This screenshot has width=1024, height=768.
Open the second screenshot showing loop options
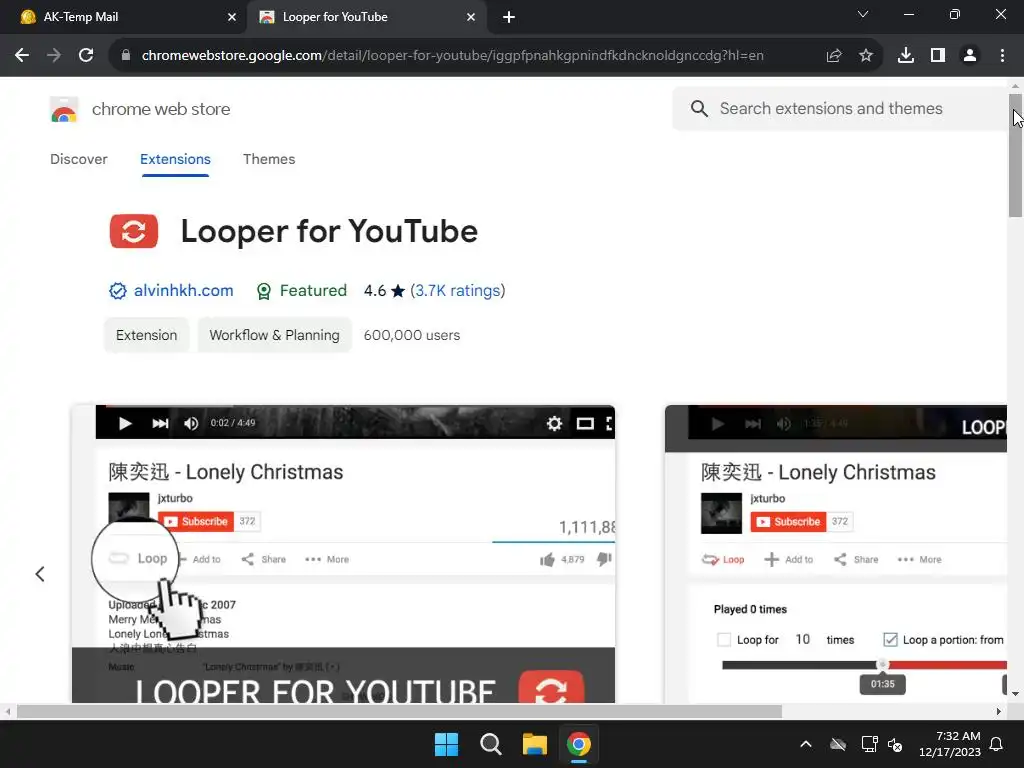[x=836, y=554]
